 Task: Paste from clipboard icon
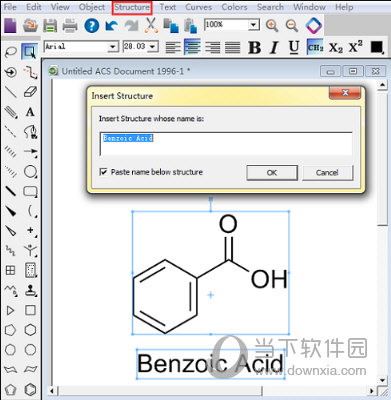190,26
